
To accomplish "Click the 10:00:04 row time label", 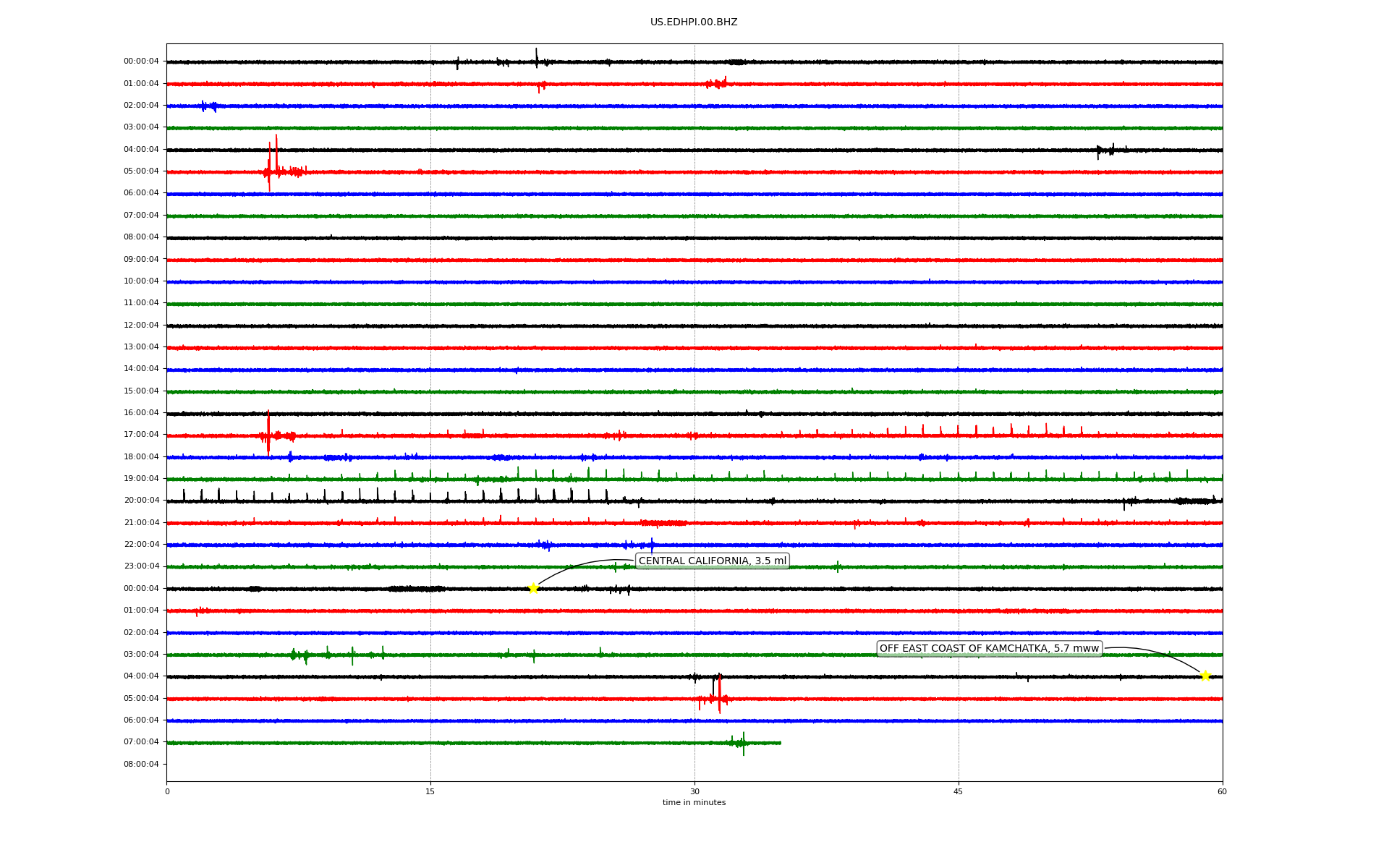I will pos(141,281).
